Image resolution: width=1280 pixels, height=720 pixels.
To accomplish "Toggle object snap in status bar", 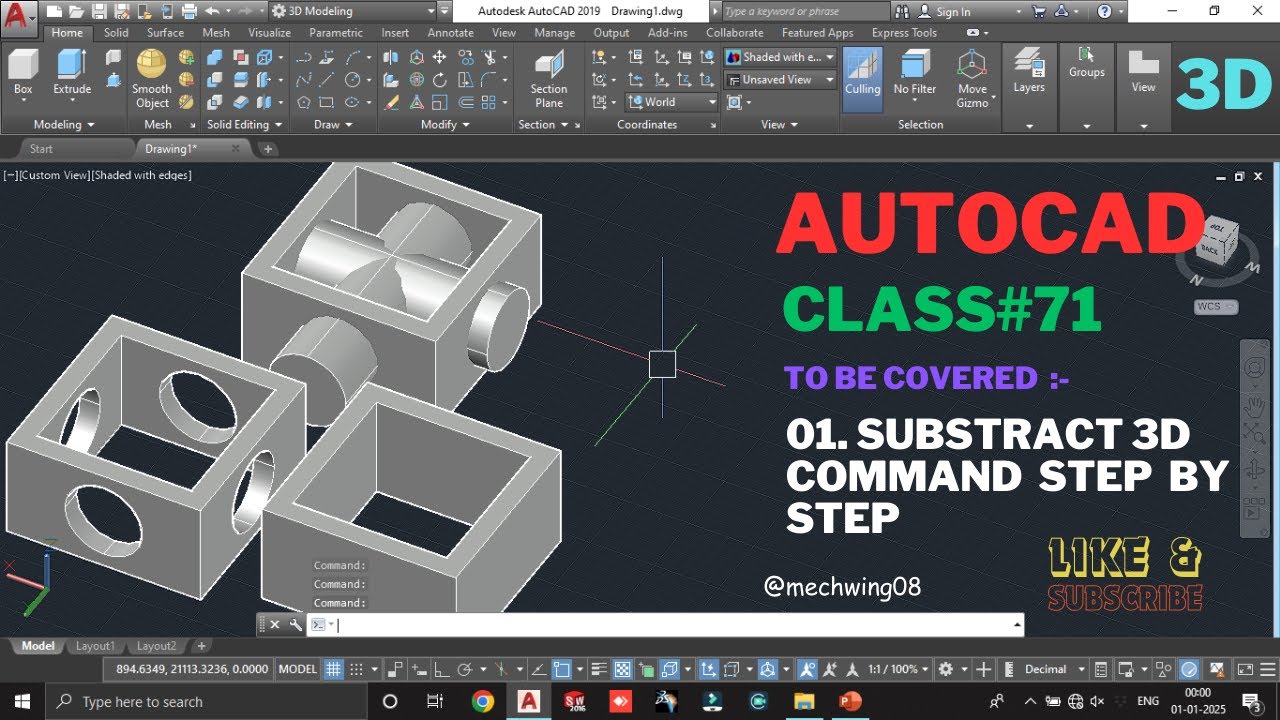I will click(562, 669).
